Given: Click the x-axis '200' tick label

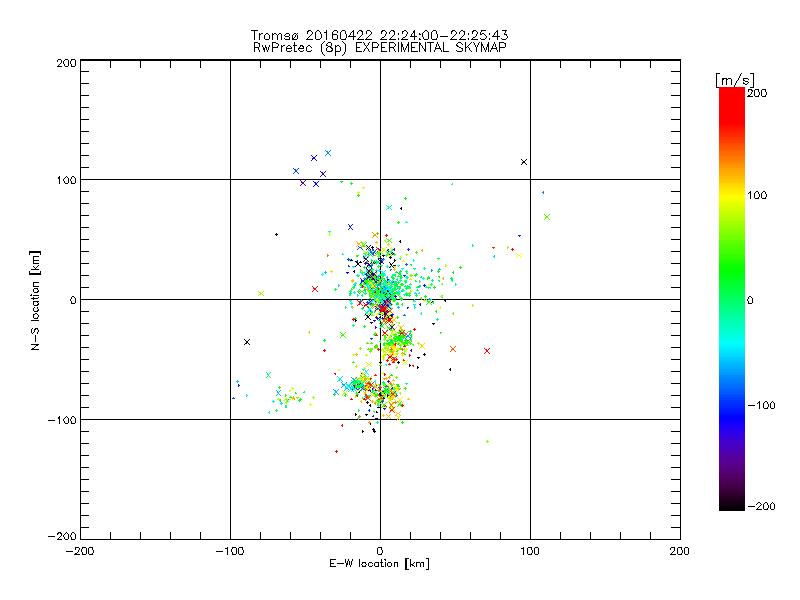Looking at the screenshot, I should [680, 551].
